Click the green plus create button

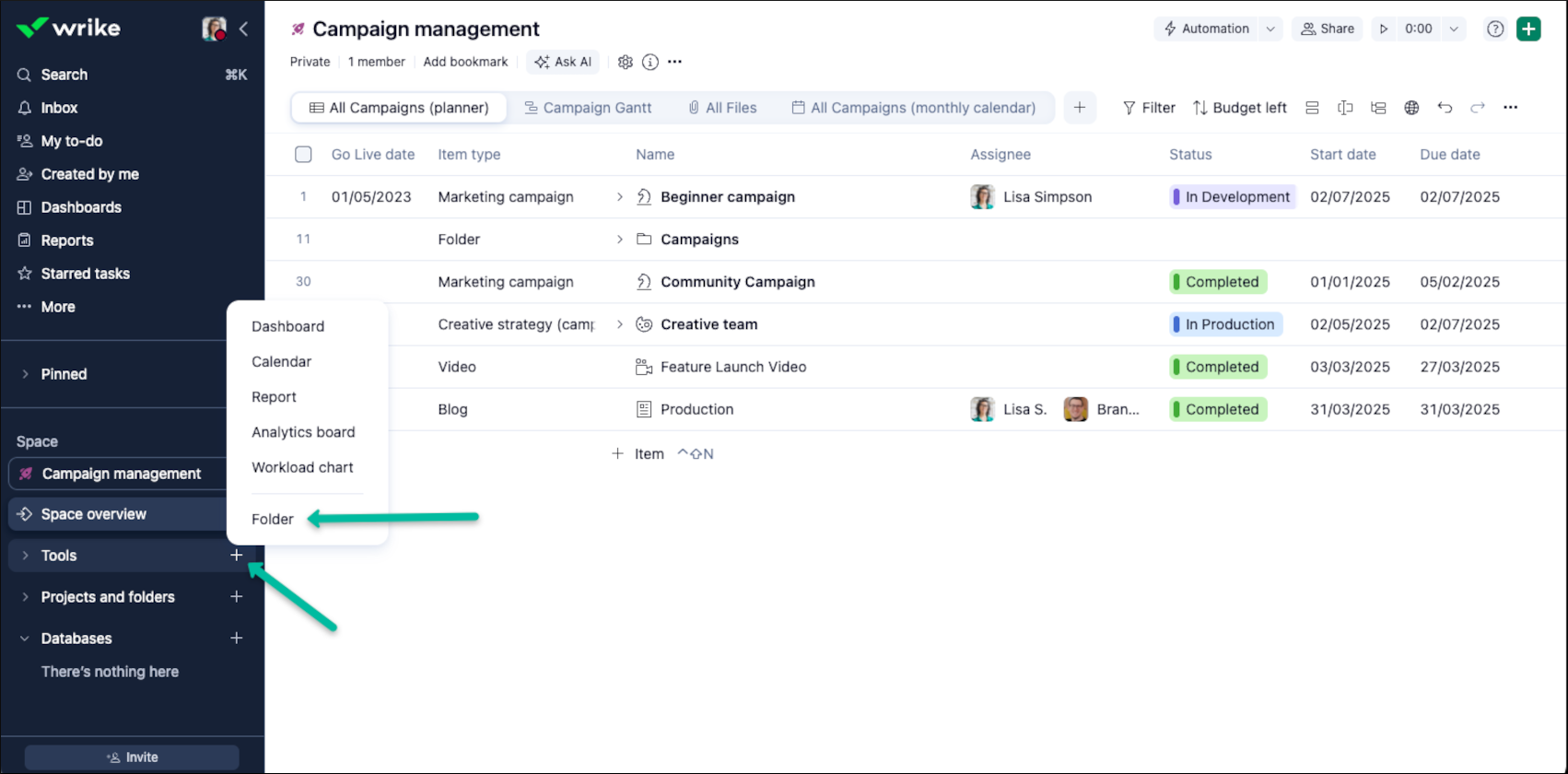click(1528, 29)
